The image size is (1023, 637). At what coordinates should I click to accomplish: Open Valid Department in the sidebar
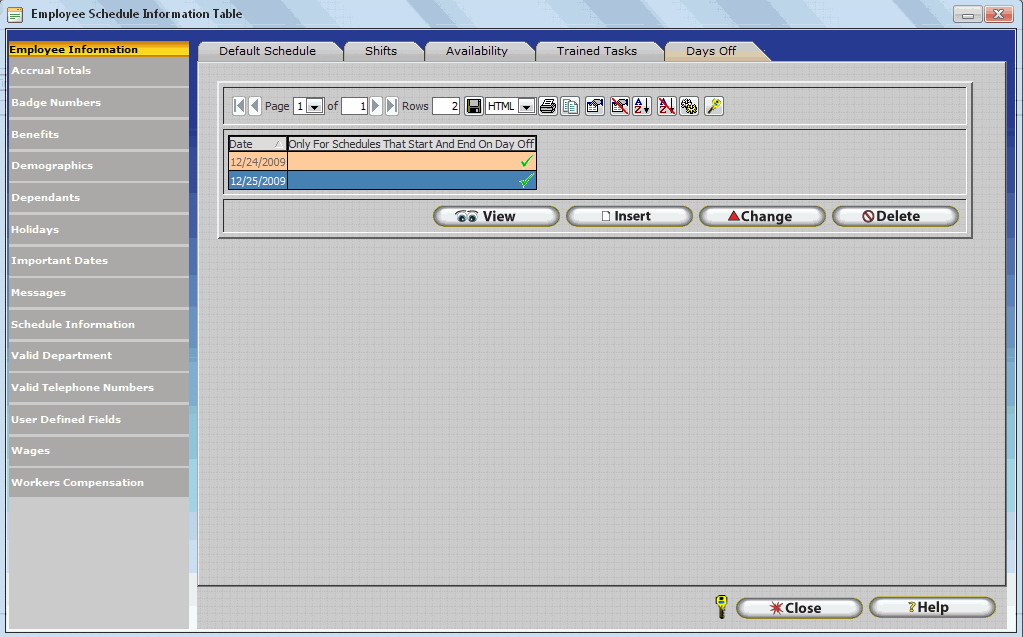tap(99, 356)
